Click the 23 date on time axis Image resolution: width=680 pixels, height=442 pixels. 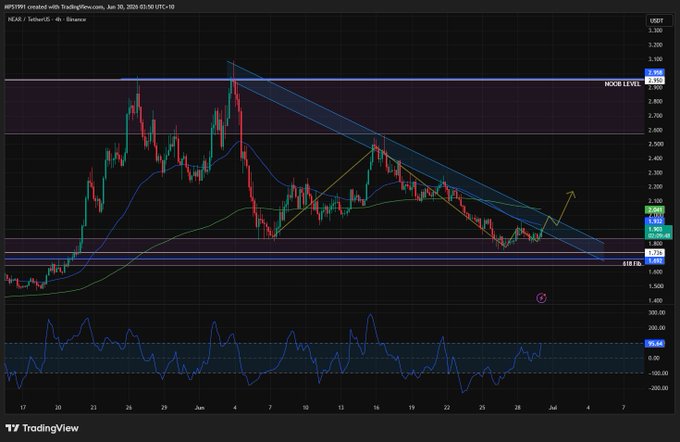coord(94,408)
